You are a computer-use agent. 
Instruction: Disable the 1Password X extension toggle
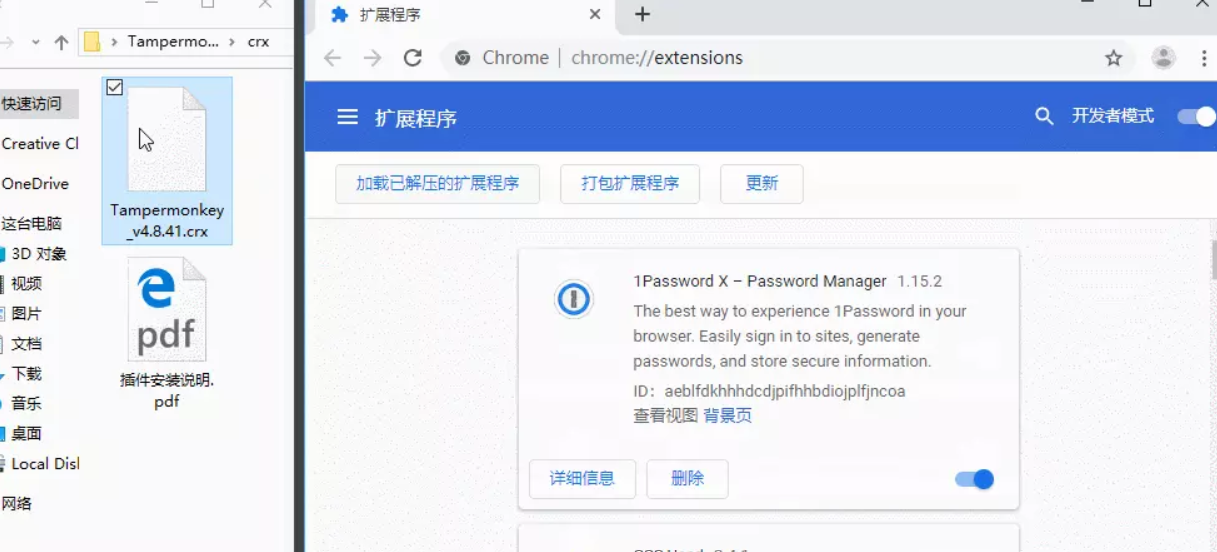click(974, 479)
